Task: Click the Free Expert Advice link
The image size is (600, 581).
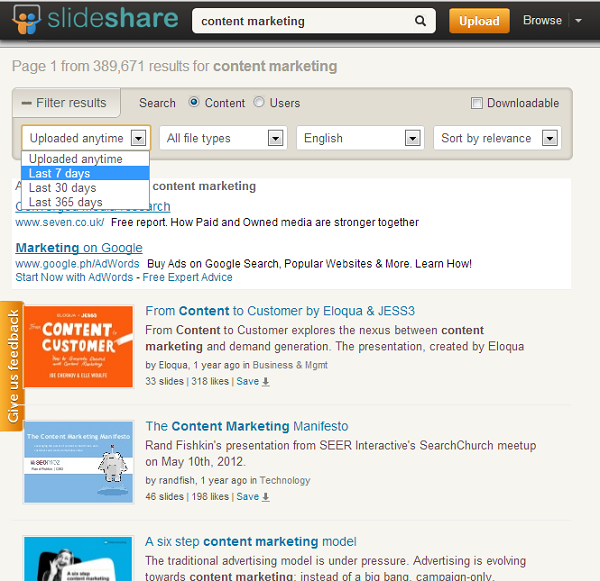Action: tap(188, 277)
